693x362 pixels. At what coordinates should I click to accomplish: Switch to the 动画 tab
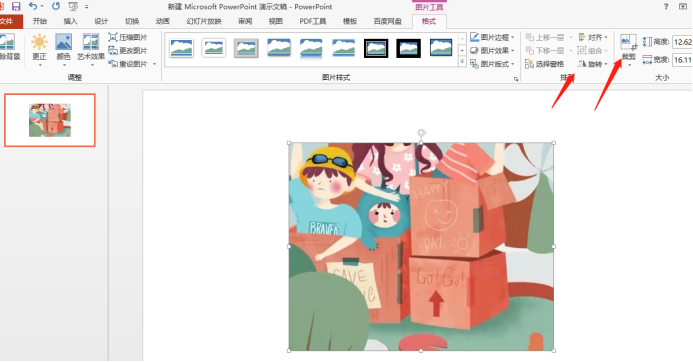163,21
